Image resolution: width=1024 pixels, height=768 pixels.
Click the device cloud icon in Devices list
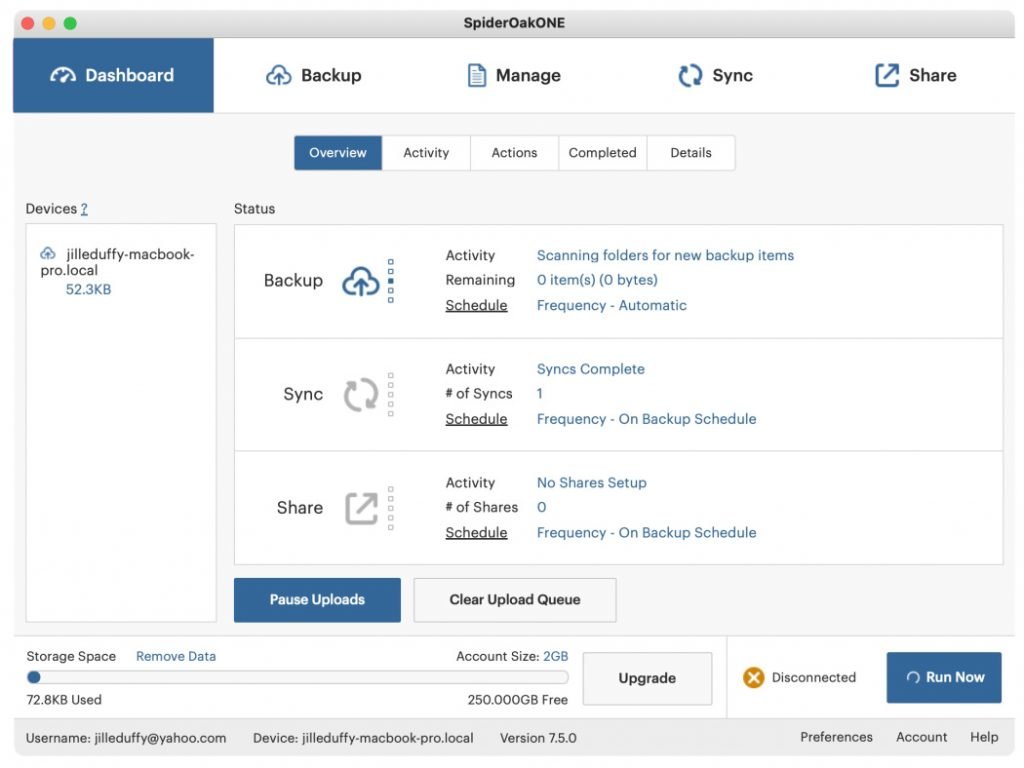point(48,253)
